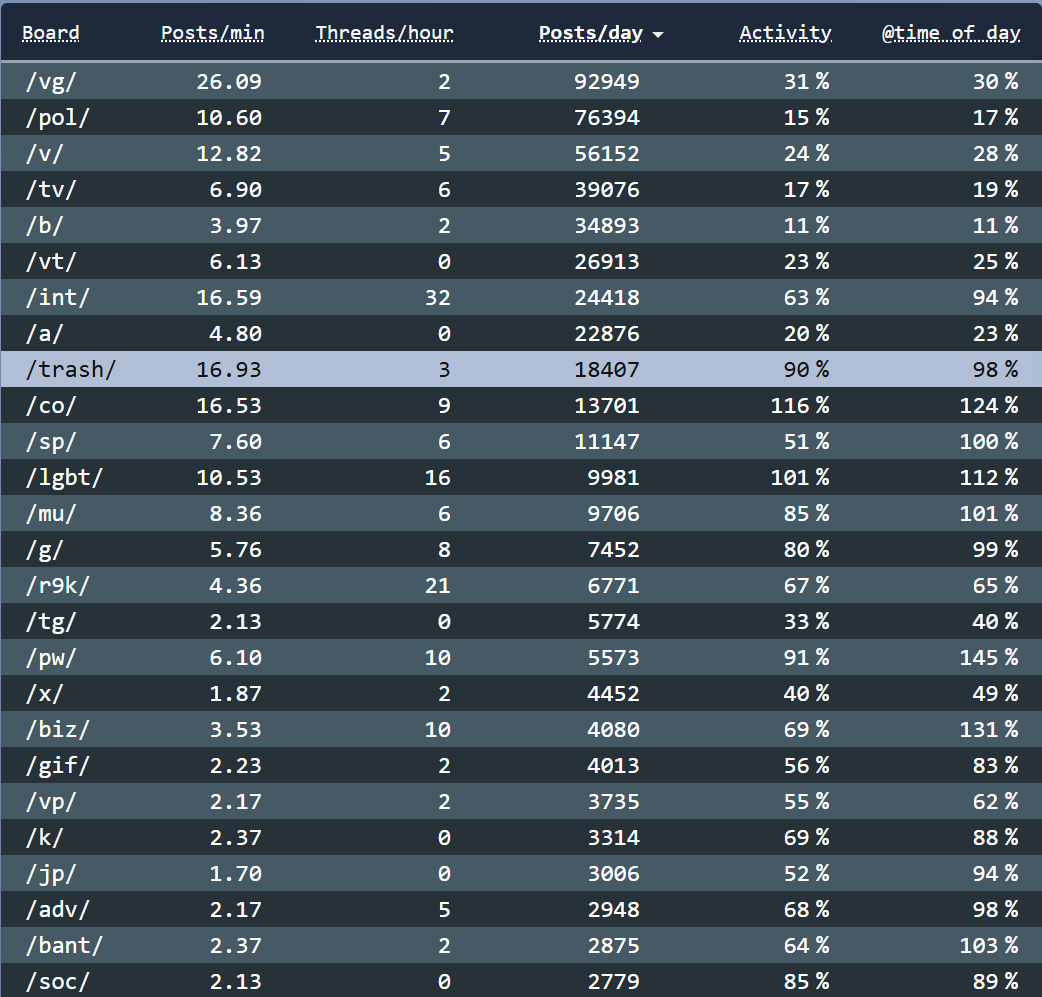Viewport: 1042px width, 997px height.
Task: Click the /tv/ board name
Action: [51, 189]
